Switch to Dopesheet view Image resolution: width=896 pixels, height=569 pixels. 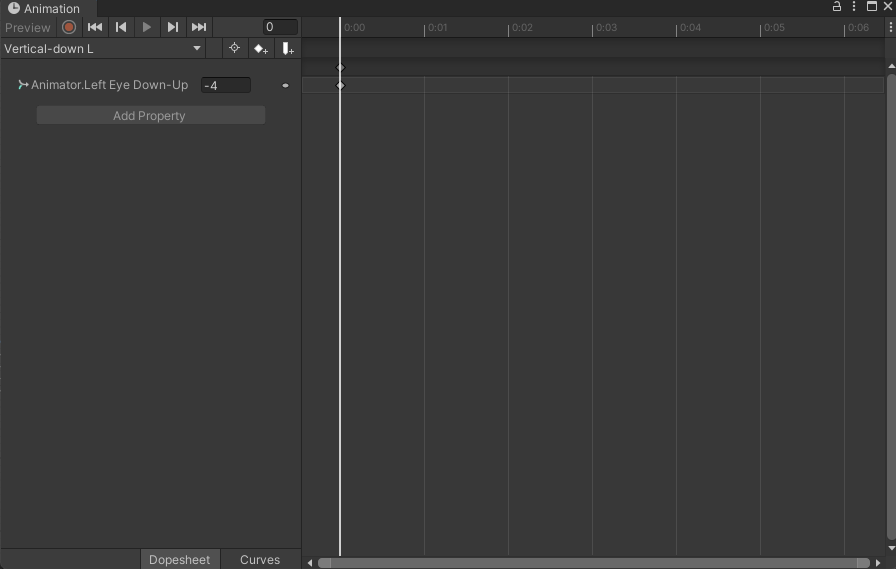coord(180,559)
